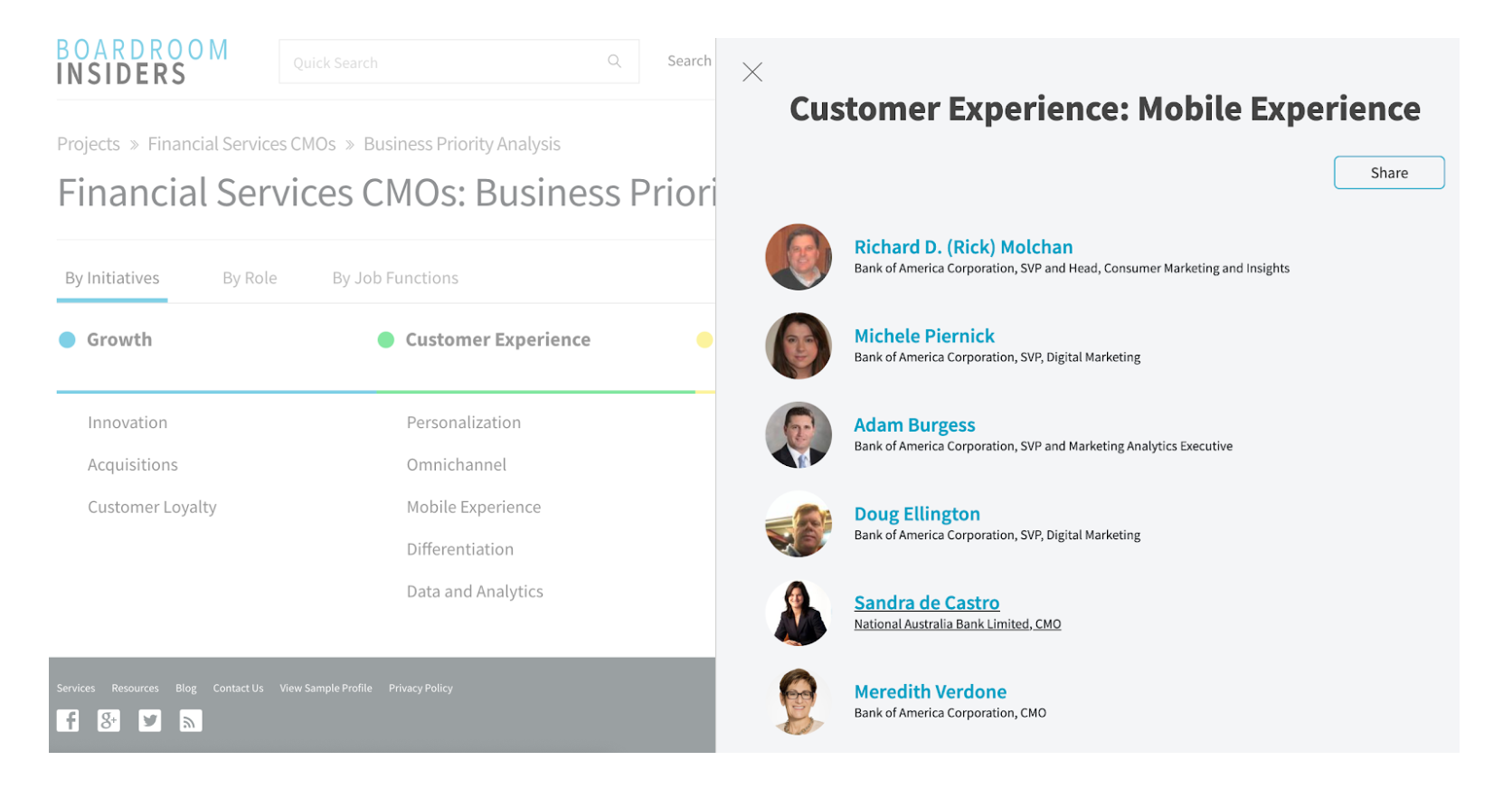Open the Privacy Policy footer link
The height and width of the screenshot is (789, 1512).
pos(421,689)
